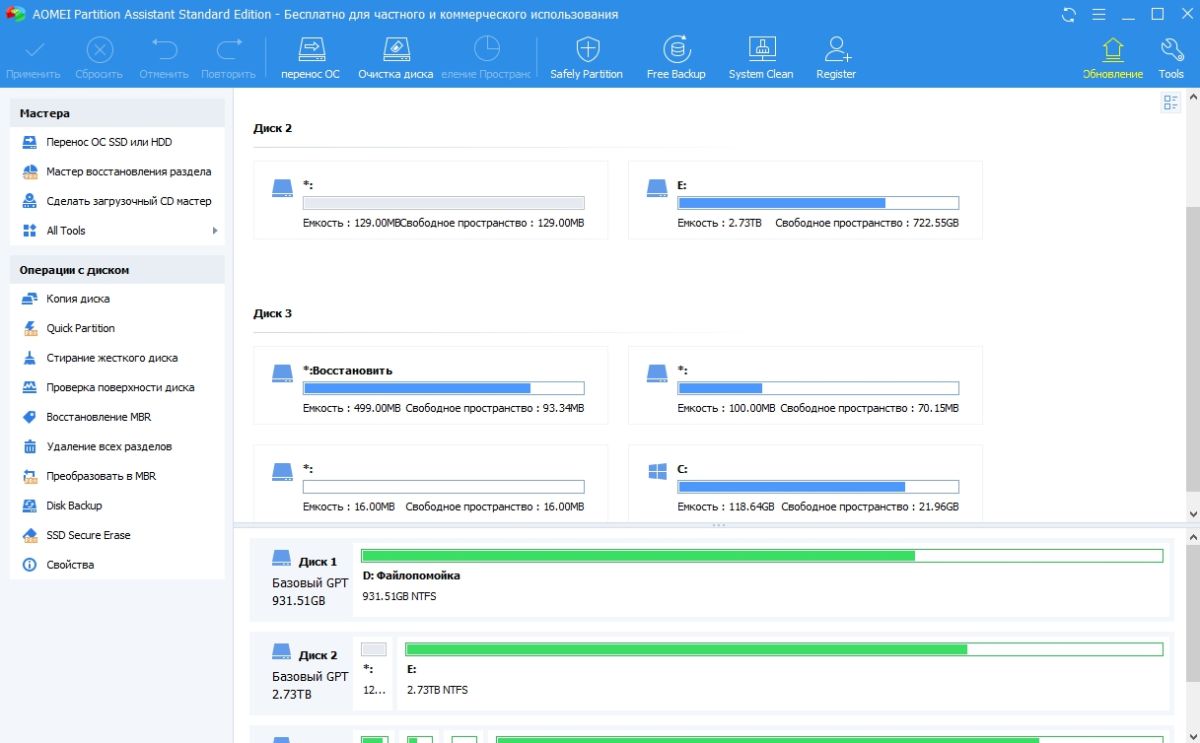Open Очистка диска from toolbar
Viewport: 1200px width, 743px height.
point(395,50)
